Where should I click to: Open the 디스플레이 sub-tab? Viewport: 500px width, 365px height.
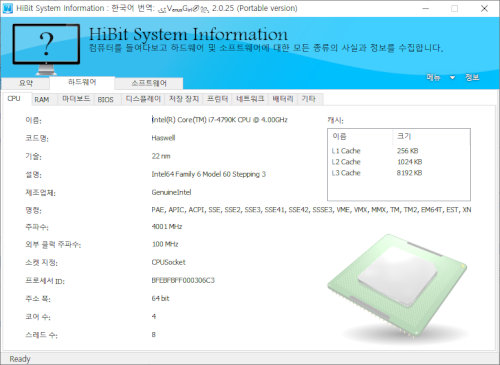coord(143,99)
